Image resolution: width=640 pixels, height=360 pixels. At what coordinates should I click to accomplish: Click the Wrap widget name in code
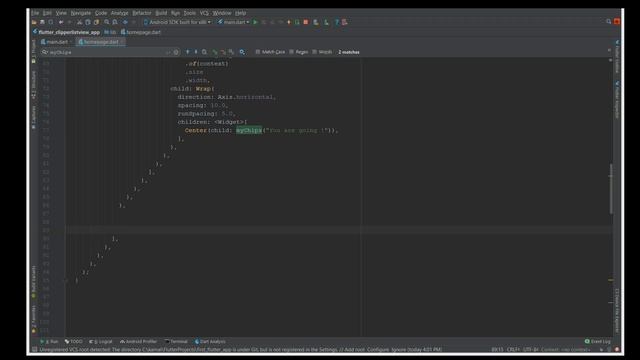tap(204, 89)
